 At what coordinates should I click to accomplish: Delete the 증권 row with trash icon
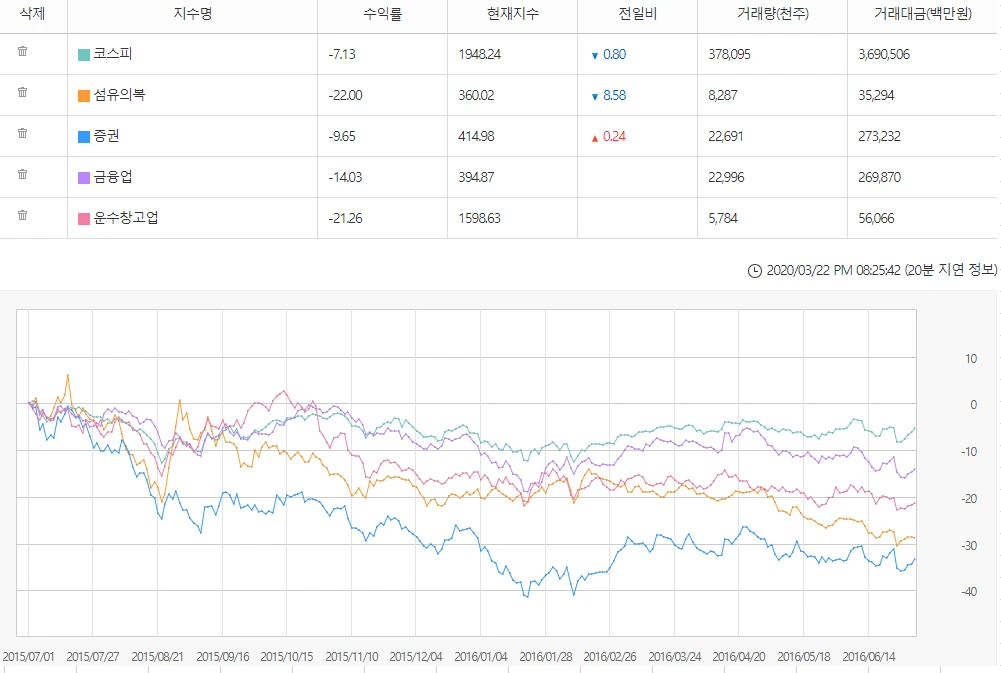(x=22, y=133)
